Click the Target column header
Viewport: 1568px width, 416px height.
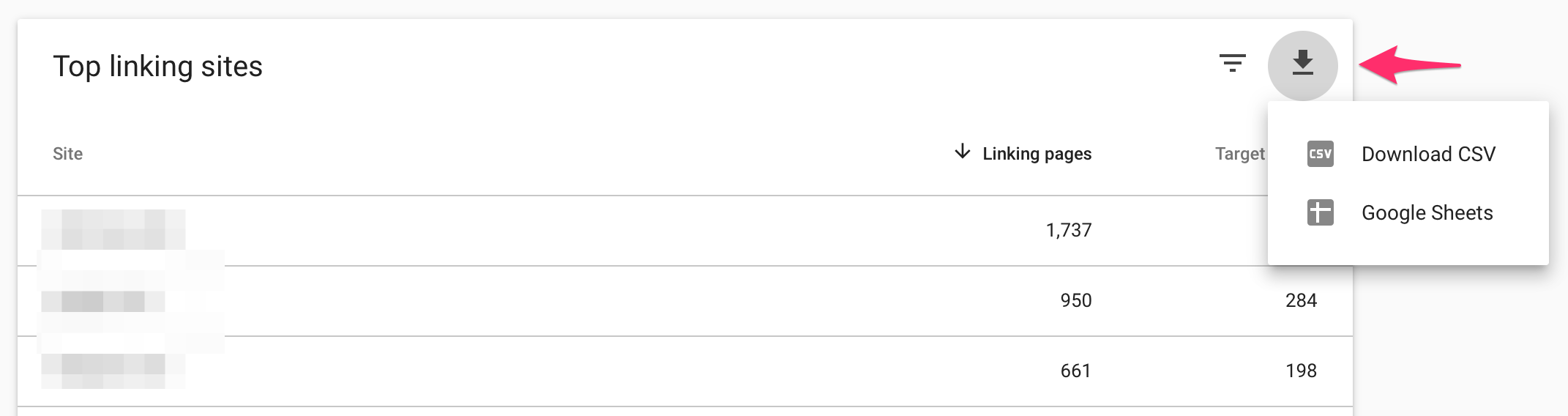pyautogui.click(x=1239, y=154)
